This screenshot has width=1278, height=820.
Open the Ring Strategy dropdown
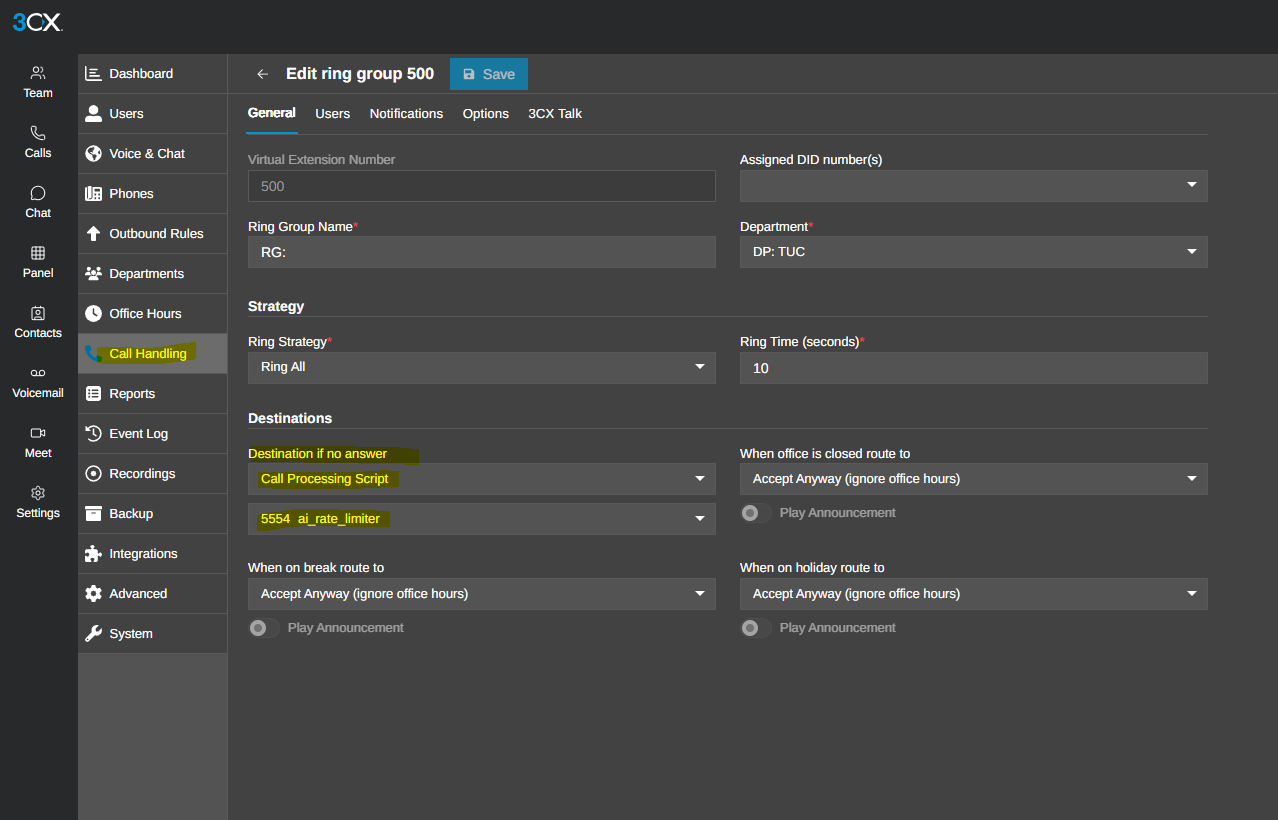click(481, 367)
